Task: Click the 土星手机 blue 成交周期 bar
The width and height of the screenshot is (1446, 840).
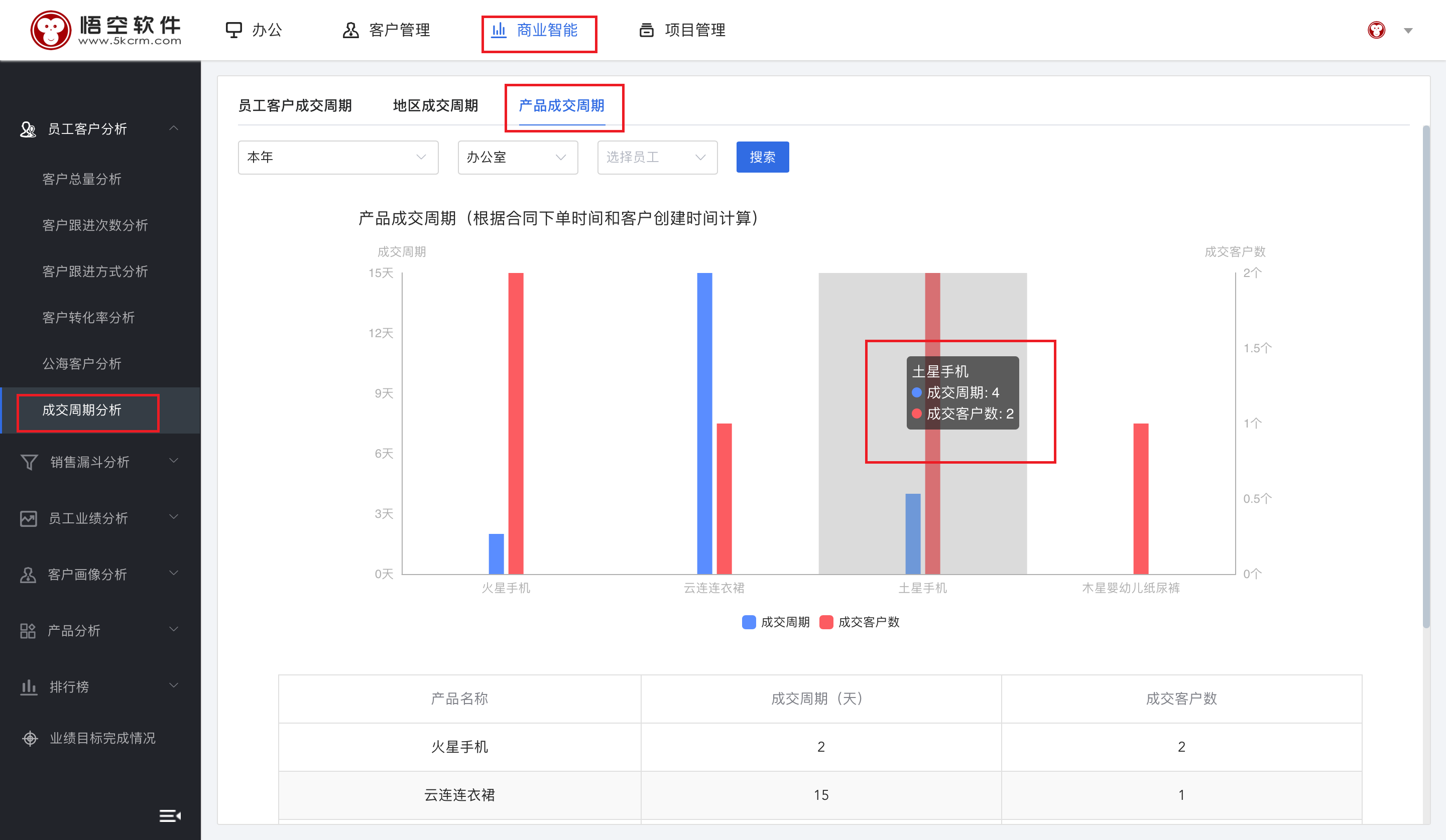Action: click(x=912, y=534)
